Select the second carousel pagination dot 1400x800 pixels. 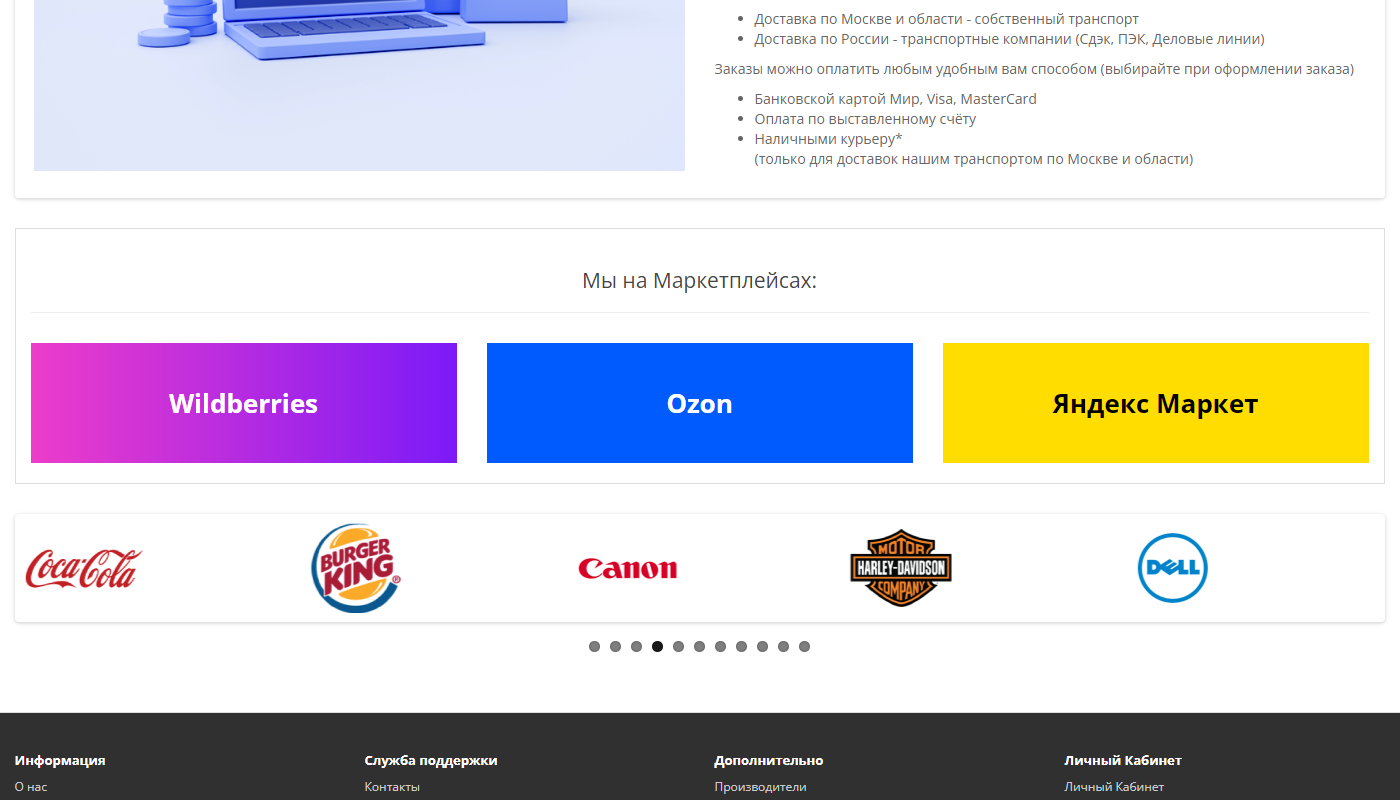click(x=615, y=647)
